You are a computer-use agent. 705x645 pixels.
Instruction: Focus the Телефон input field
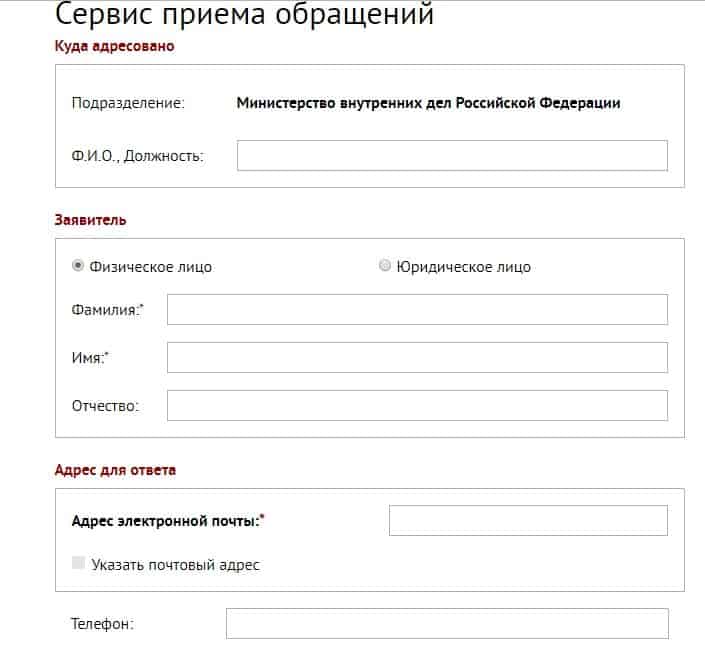click(446, 623)
